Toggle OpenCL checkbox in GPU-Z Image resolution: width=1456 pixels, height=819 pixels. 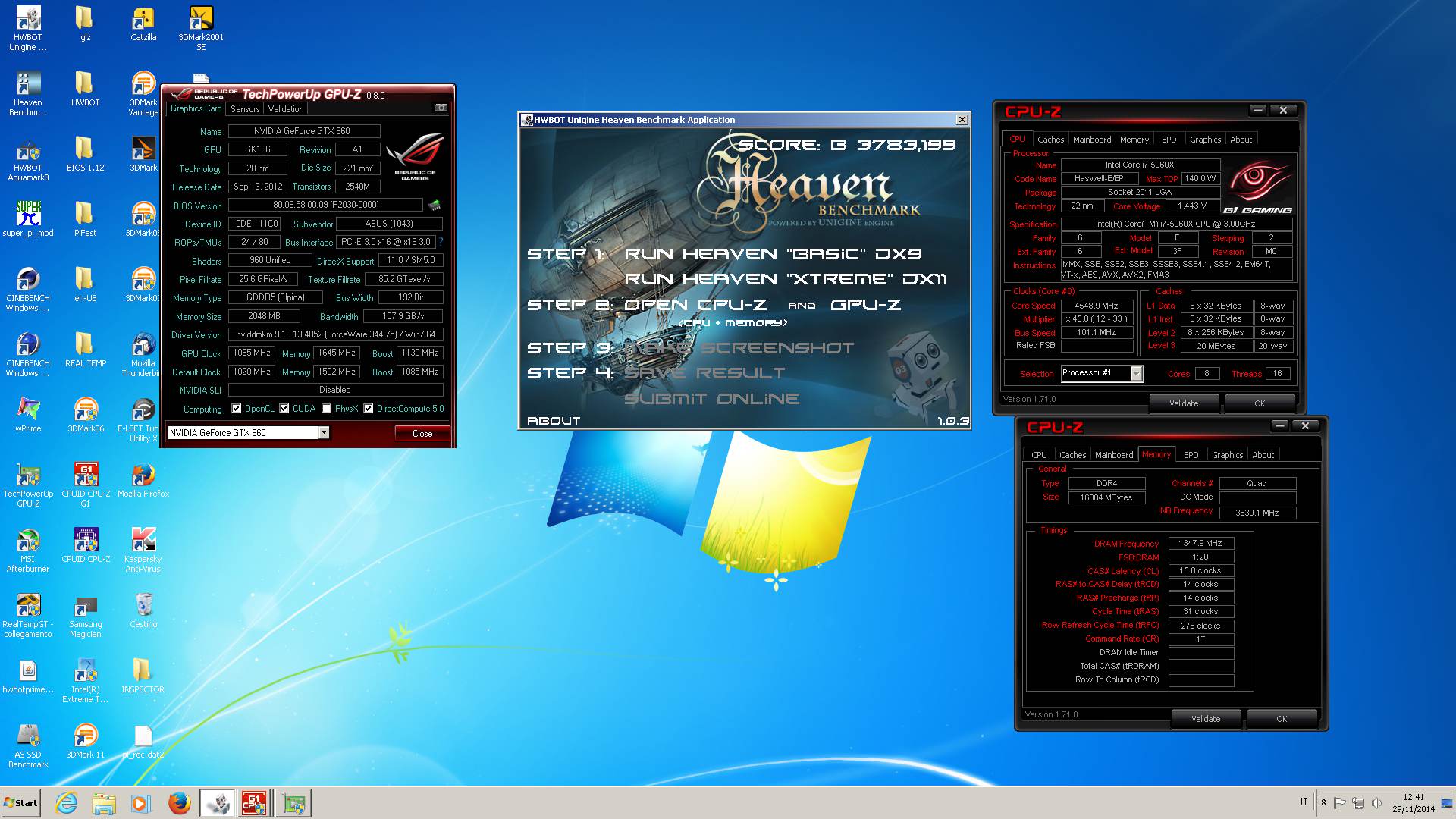pos(237,409)
